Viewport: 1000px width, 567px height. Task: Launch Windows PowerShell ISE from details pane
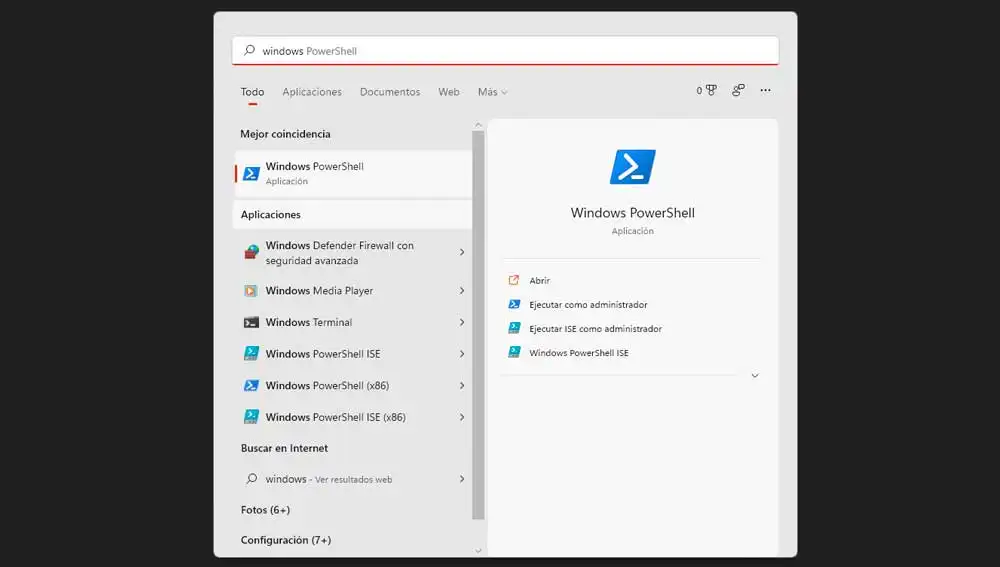pos(579,353)
